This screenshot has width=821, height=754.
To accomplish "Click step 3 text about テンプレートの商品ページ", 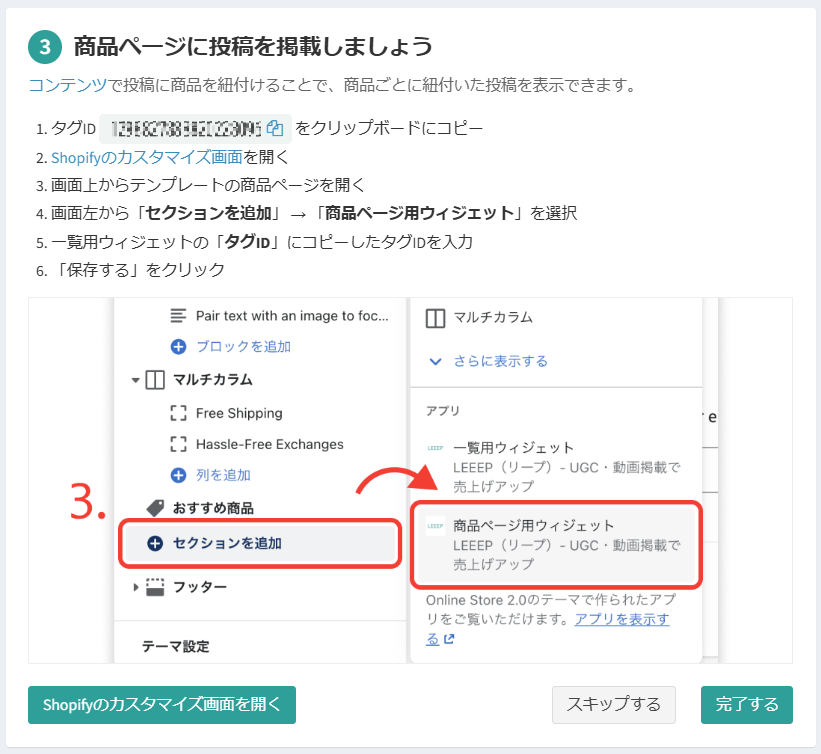I will tap(208, 185).
